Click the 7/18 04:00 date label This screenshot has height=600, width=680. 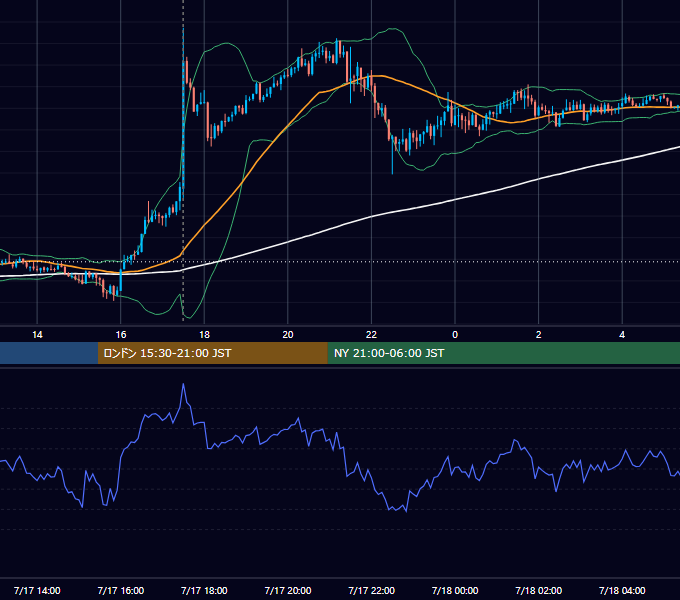(x=622, y=590)
